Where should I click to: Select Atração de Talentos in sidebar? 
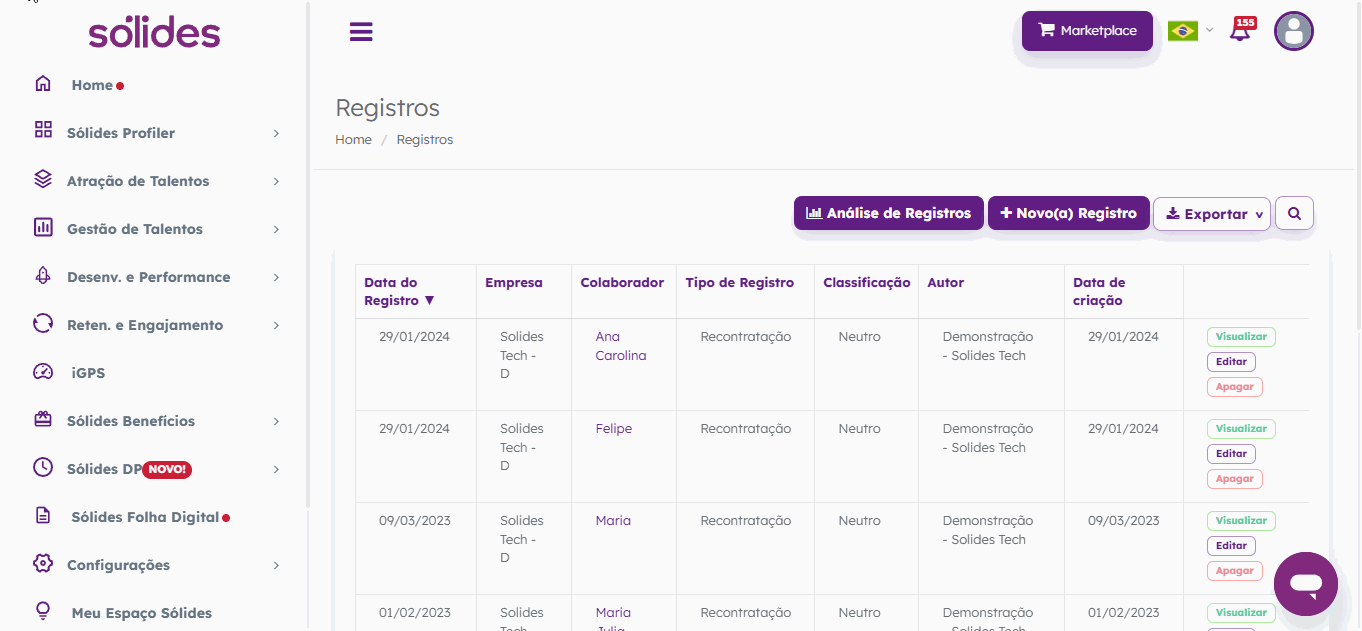click(x=137, y=181)
